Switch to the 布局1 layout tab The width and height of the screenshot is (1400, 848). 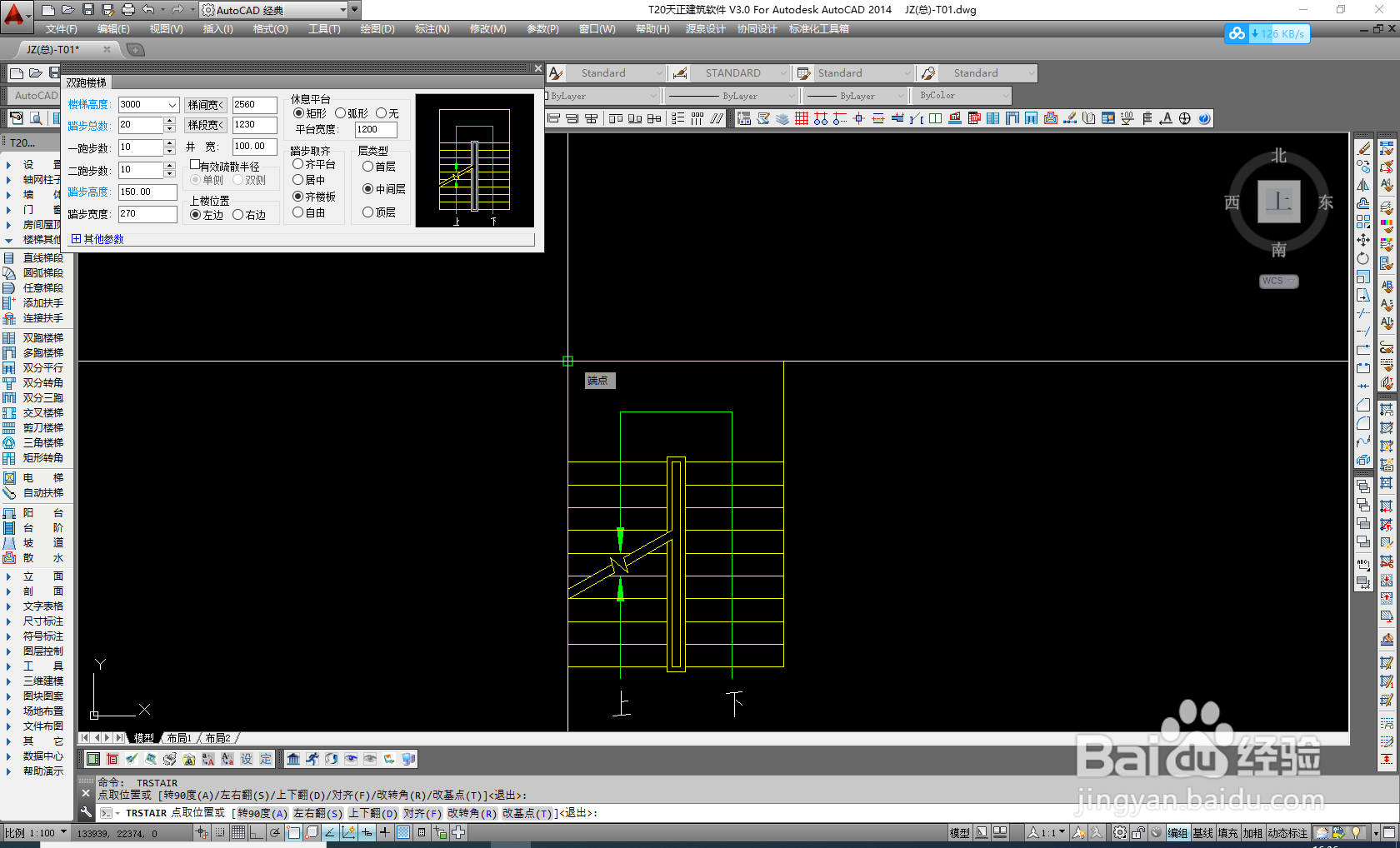(179, 738)
